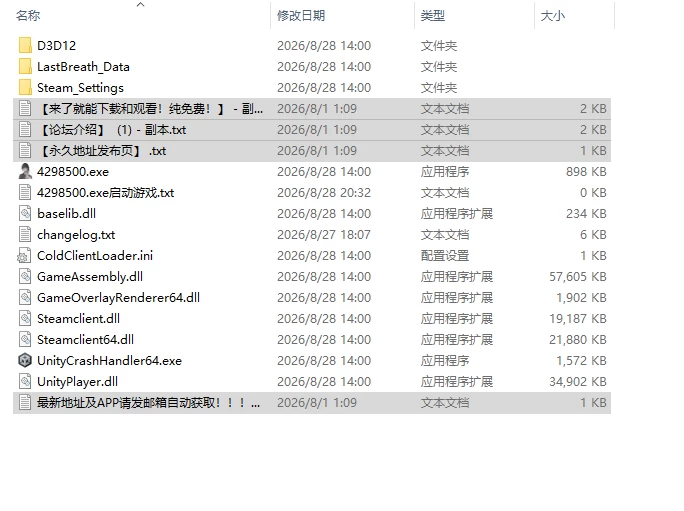Select the 最新地址及APP请发邮箱自动获取 file name
The image size is (684, 511).
pos(148,402)
